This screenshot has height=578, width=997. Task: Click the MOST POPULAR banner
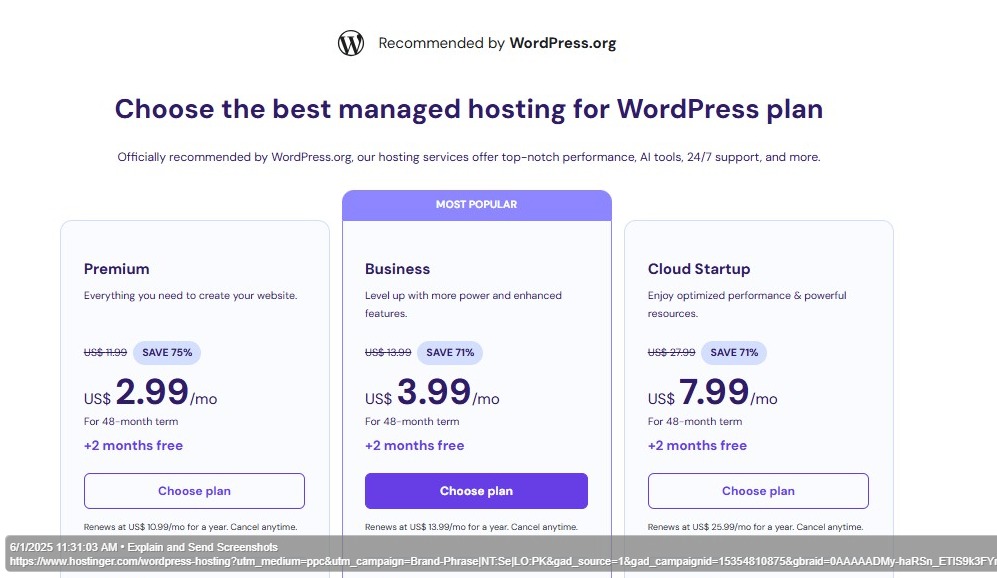click(476, 205)
